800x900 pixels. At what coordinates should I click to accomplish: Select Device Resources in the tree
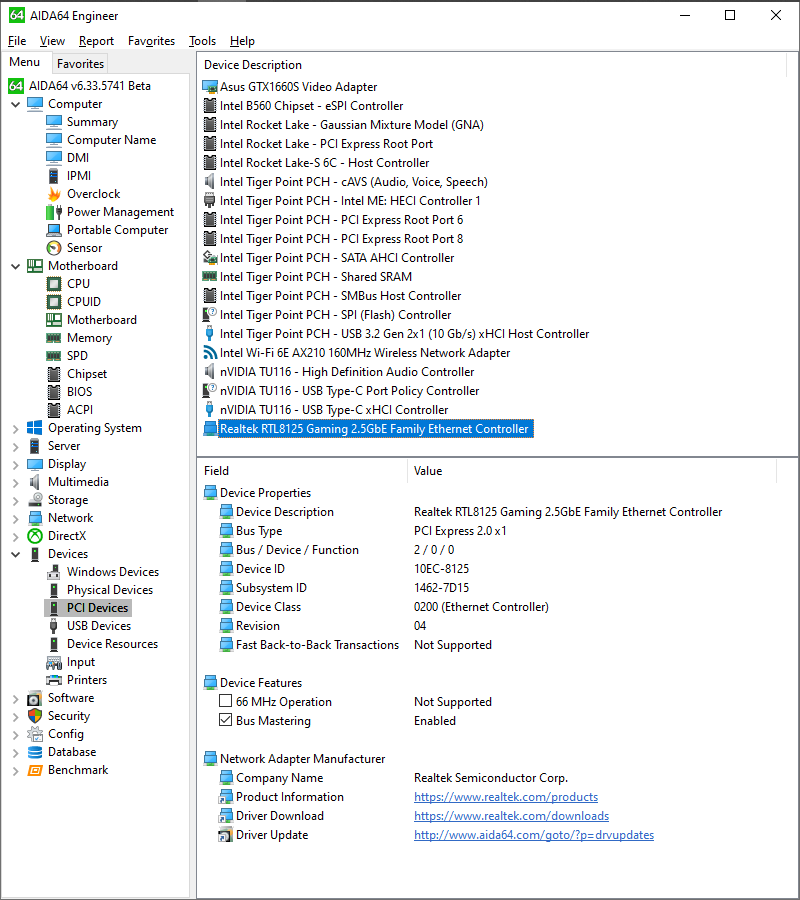(x=112, y=644)
